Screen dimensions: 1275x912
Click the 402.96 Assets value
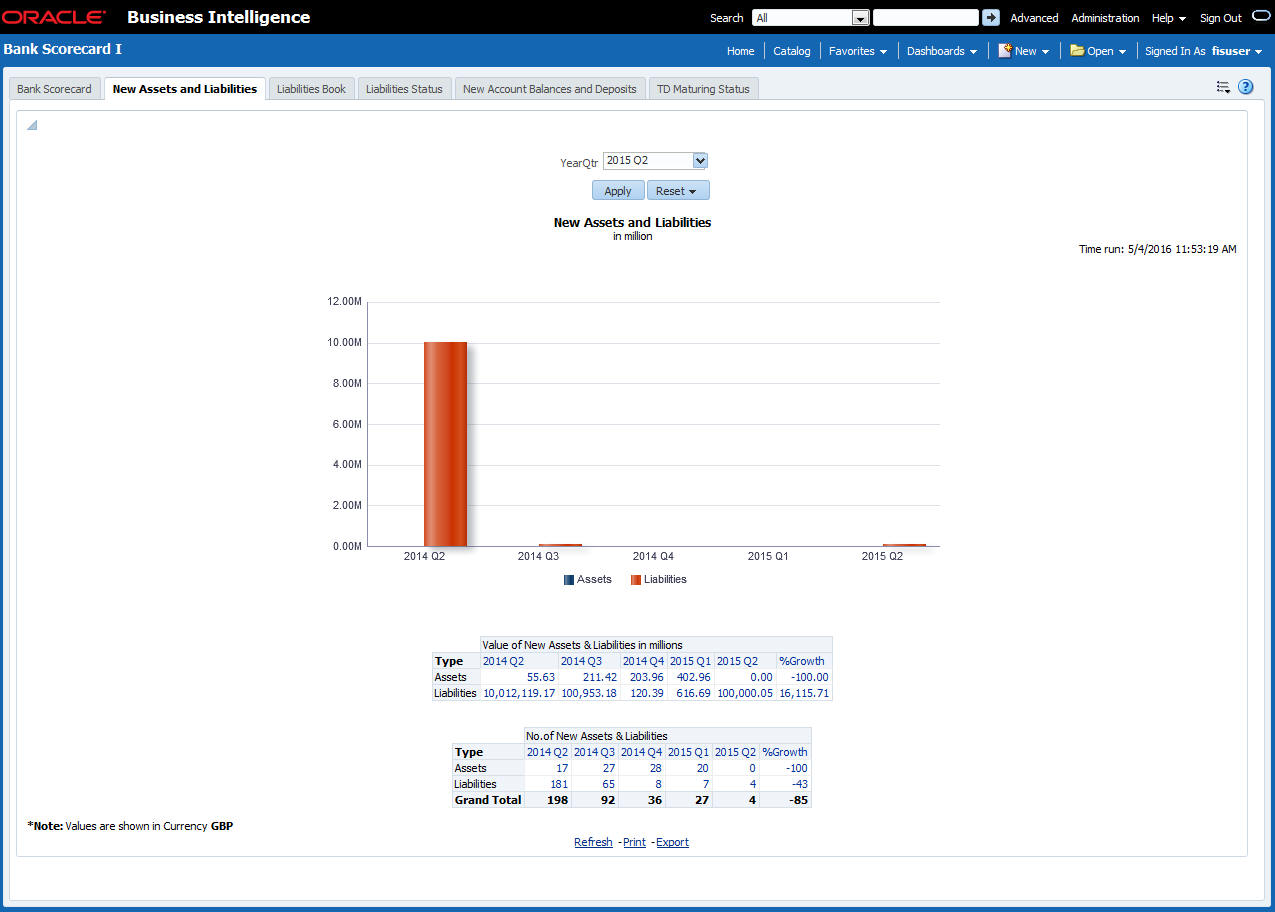coord(691,677)
